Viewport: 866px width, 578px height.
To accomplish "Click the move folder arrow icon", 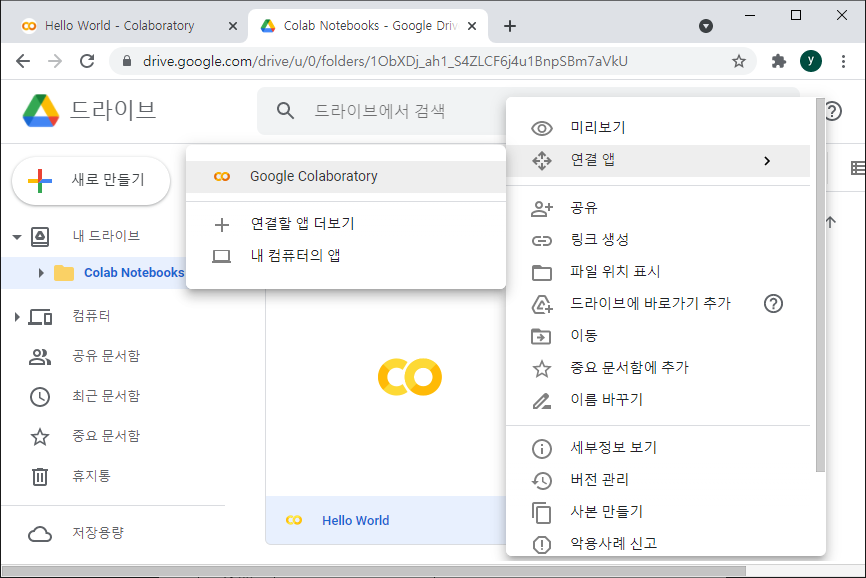I will (541, 336).
